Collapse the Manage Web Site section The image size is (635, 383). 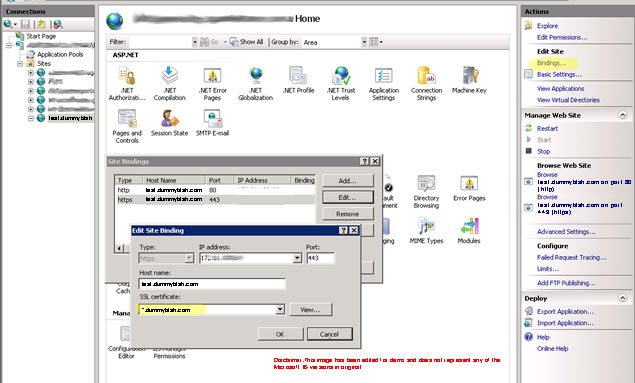[622, 115]
